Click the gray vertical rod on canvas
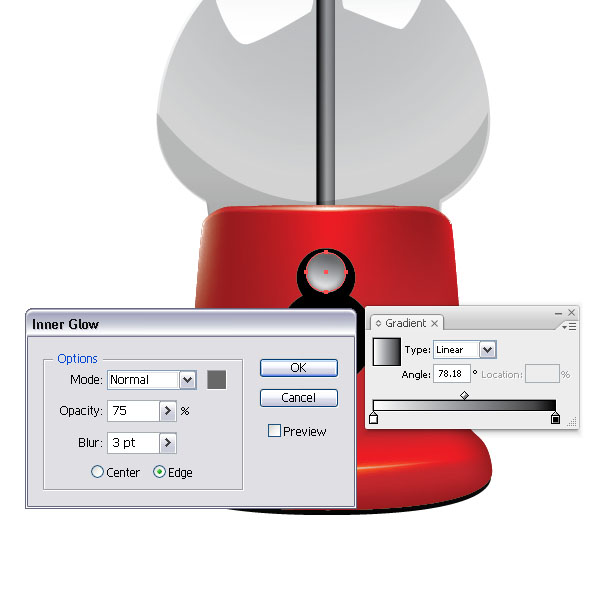This screenshot has width=600, height=600. 326,101
